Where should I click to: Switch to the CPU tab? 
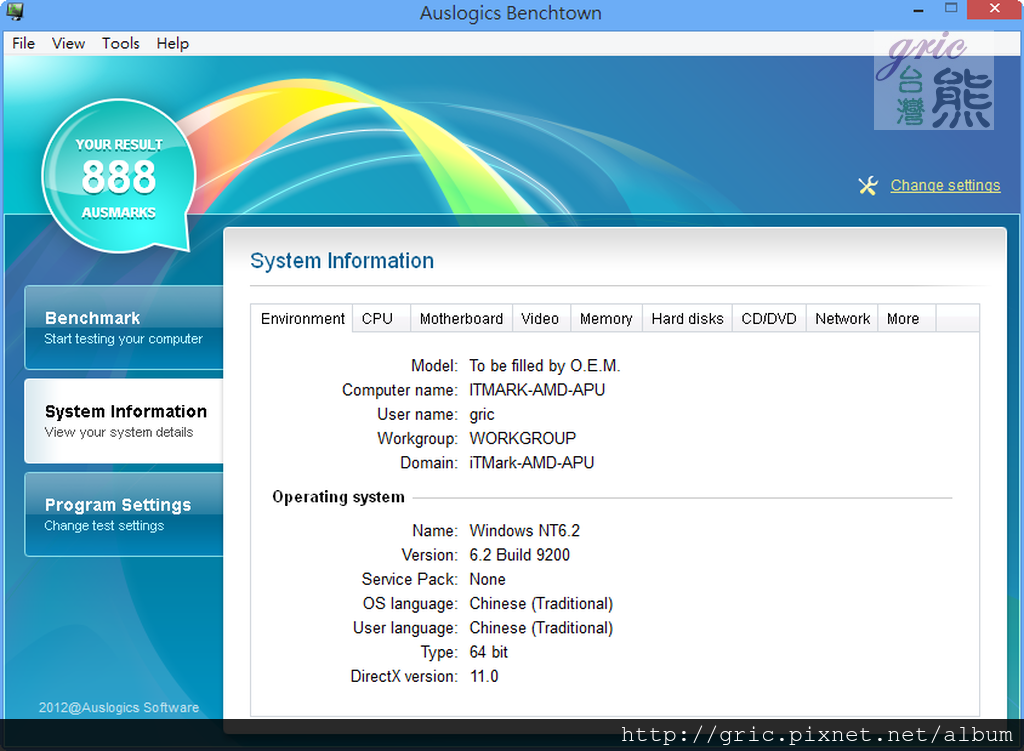pyautogui.click(x=377, y=318)
